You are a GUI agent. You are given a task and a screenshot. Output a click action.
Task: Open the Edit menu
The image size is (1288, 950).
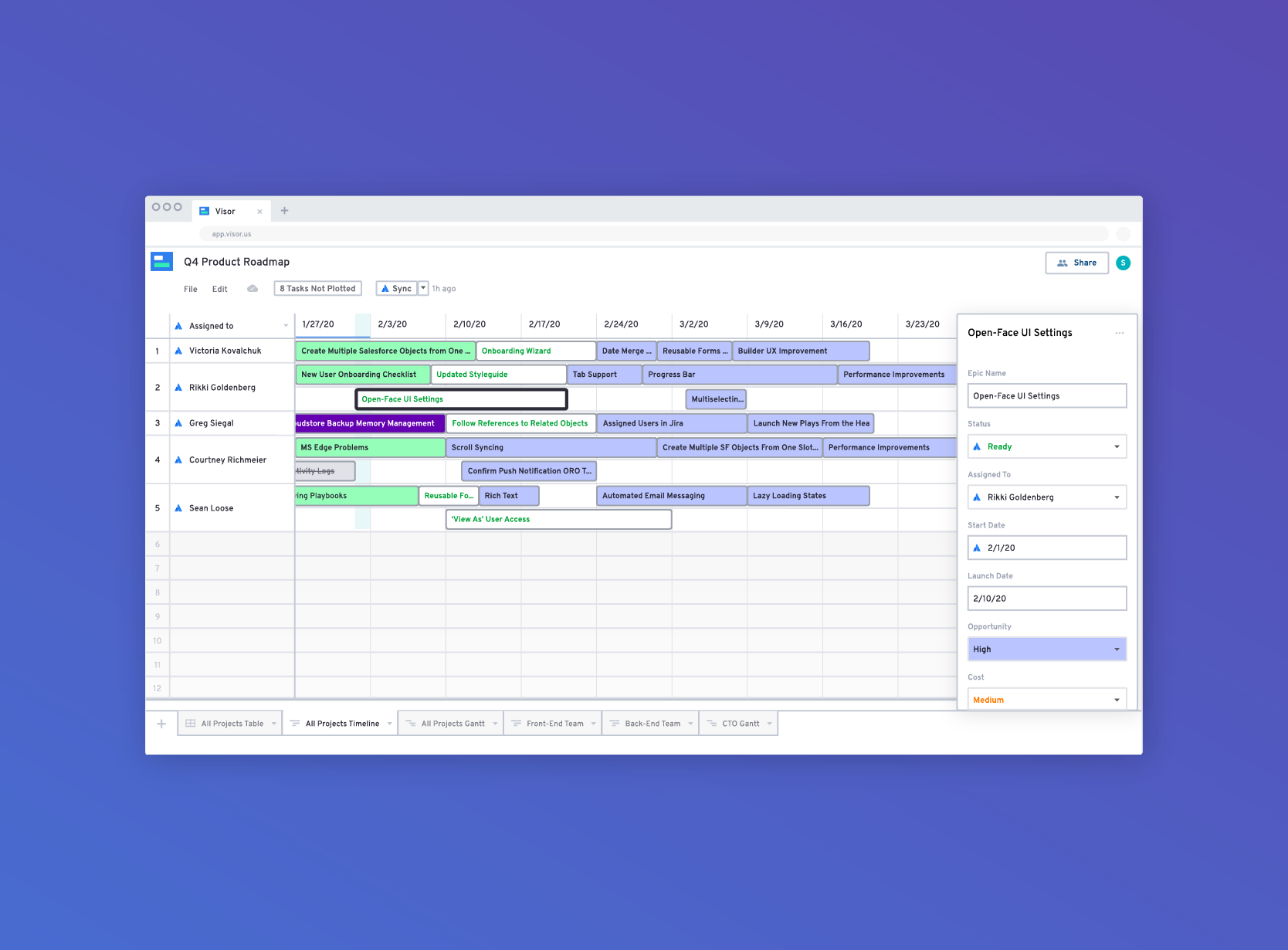click(x=220, y=289)
